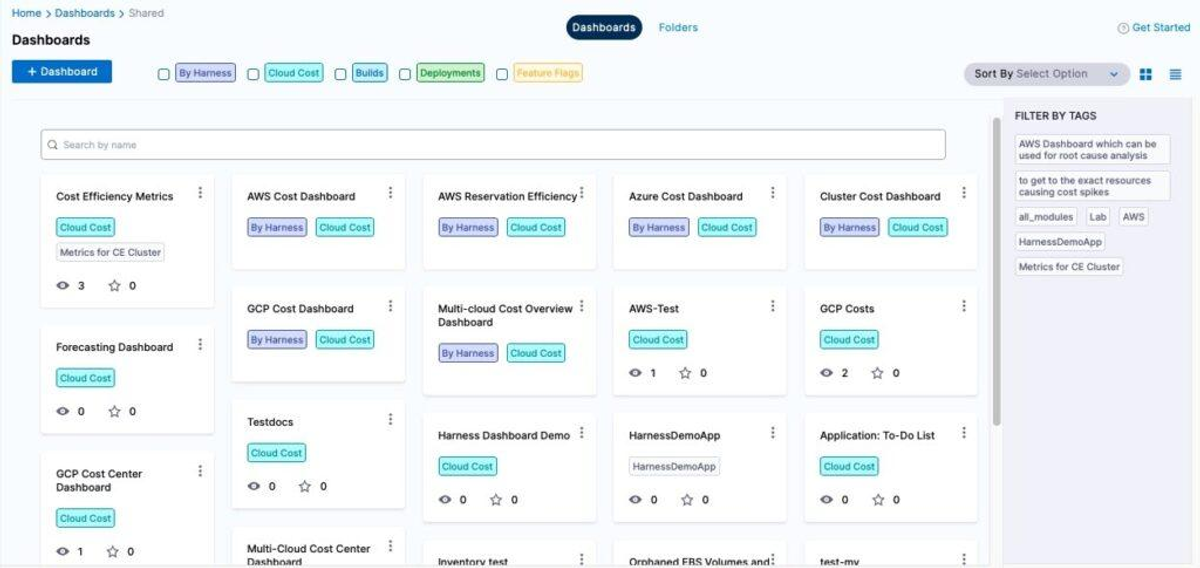This screenshot has width=1200, height=568.
Task: Click the Get Started help icon
Action: pos(1123,28)
